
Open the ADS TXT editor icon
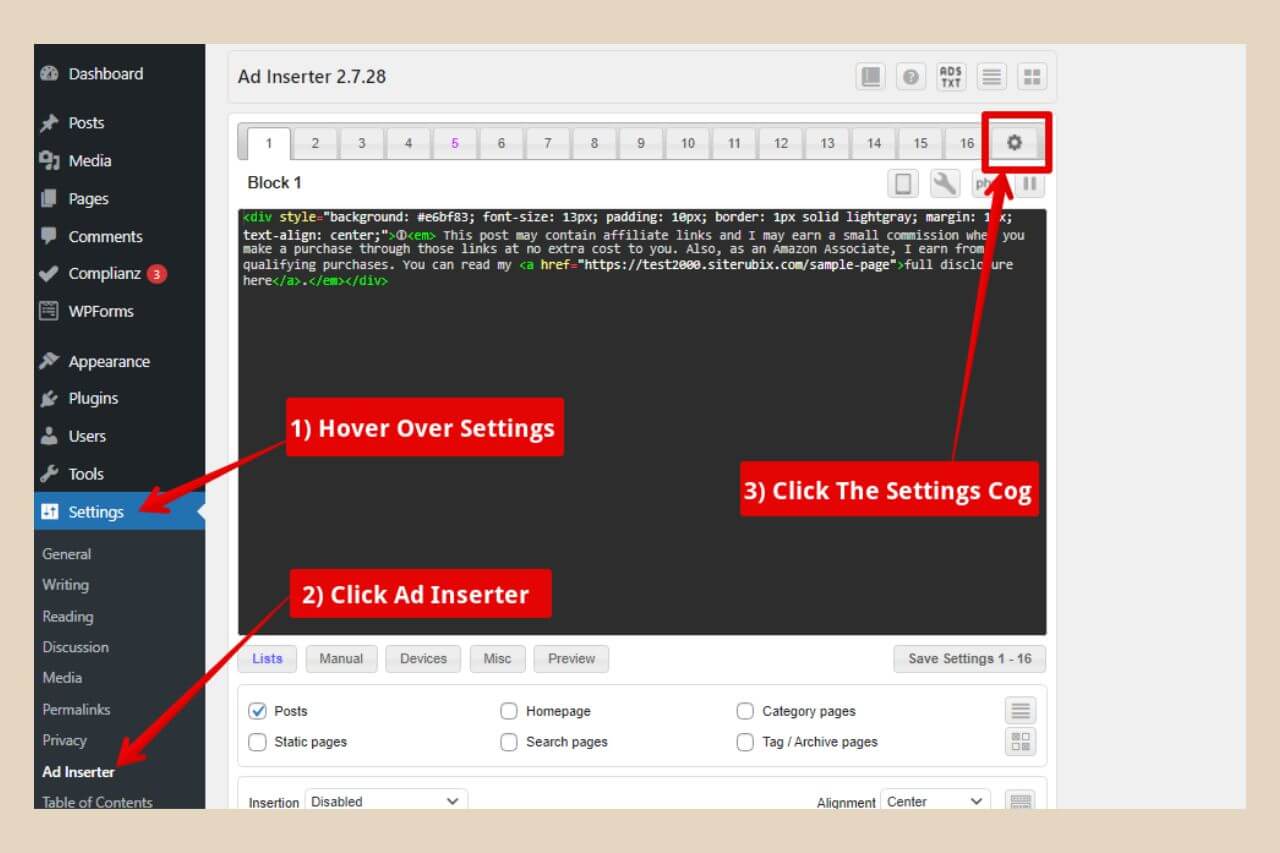pos(951,77)
